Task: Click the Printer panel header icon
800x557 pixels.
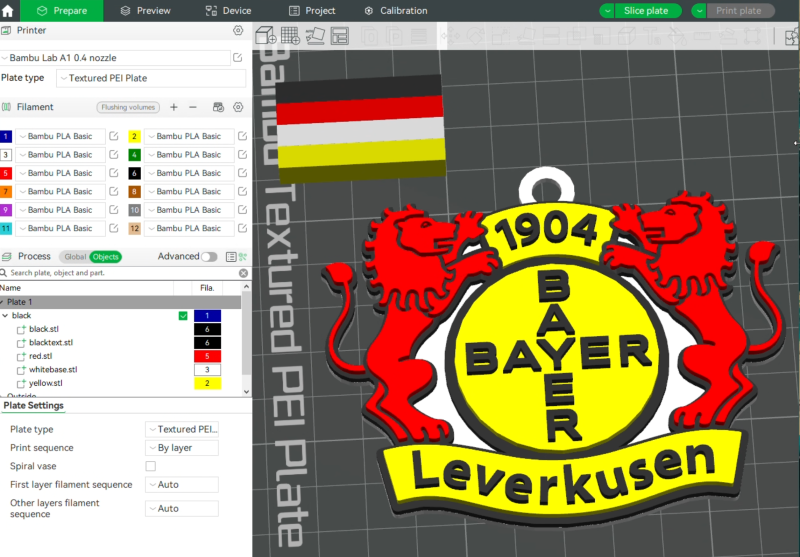Action: [x=6, y=31]
